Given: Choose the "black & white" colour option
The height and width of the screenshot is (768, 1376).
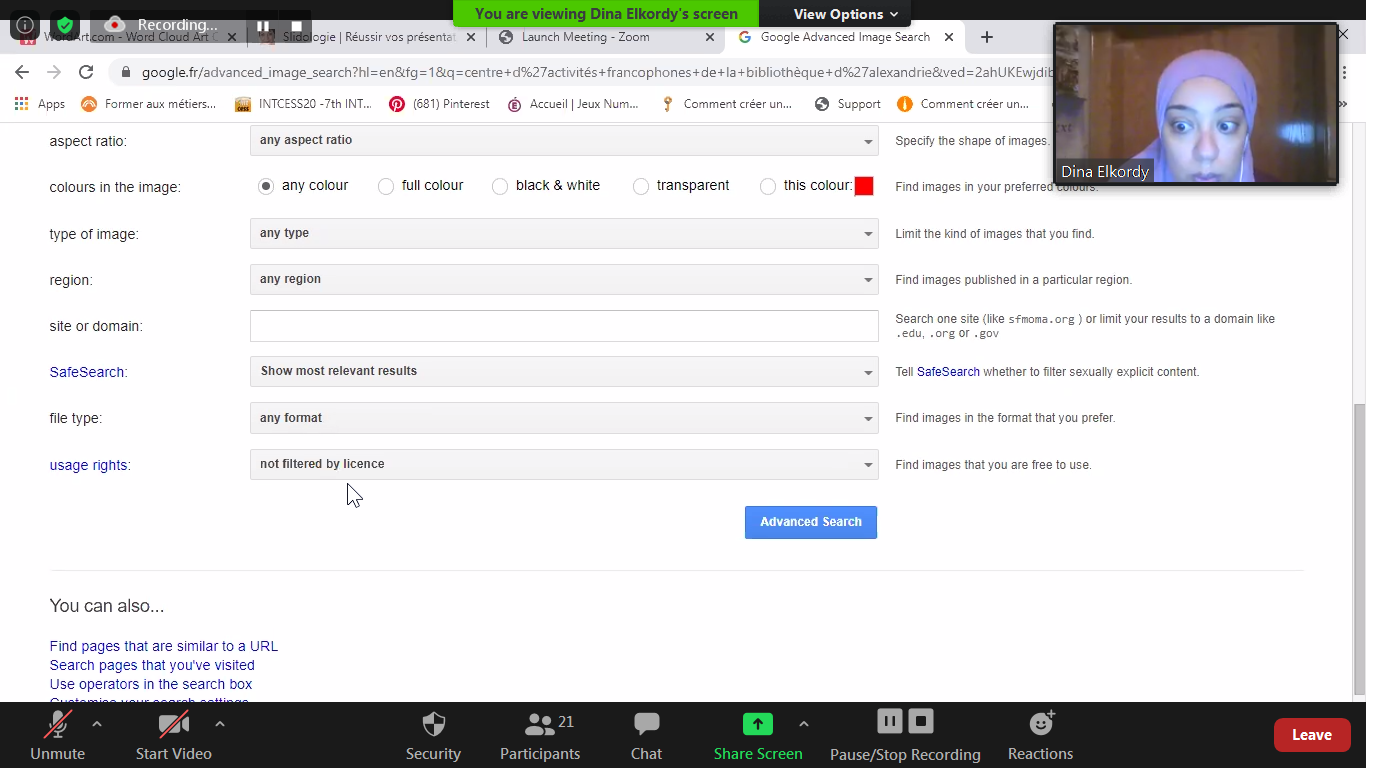Looking at the screenshot, I should click(500, 186).
